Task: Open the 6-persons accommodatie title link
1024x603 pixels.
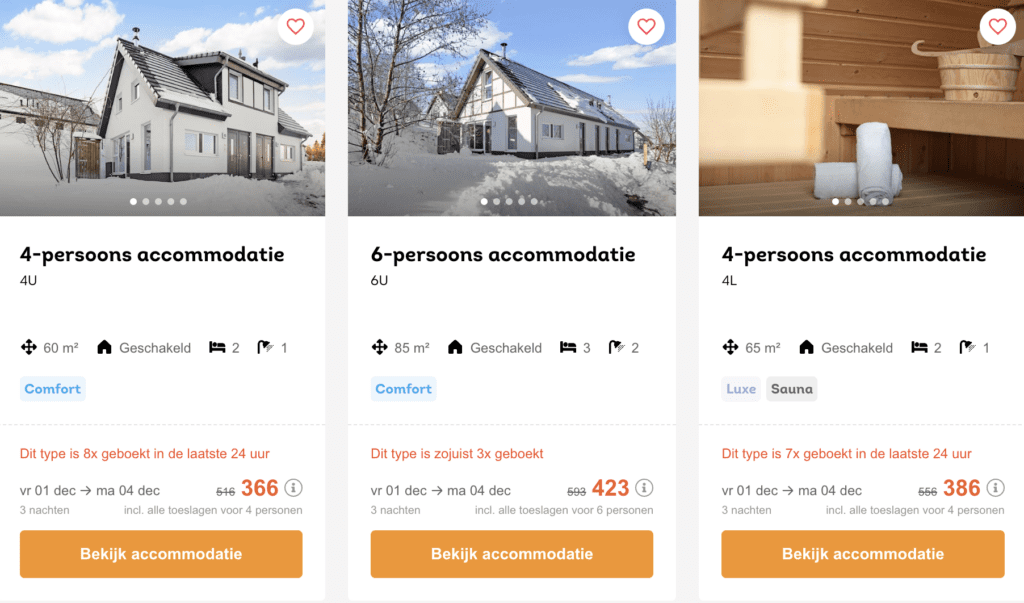Action: (503, 254)
